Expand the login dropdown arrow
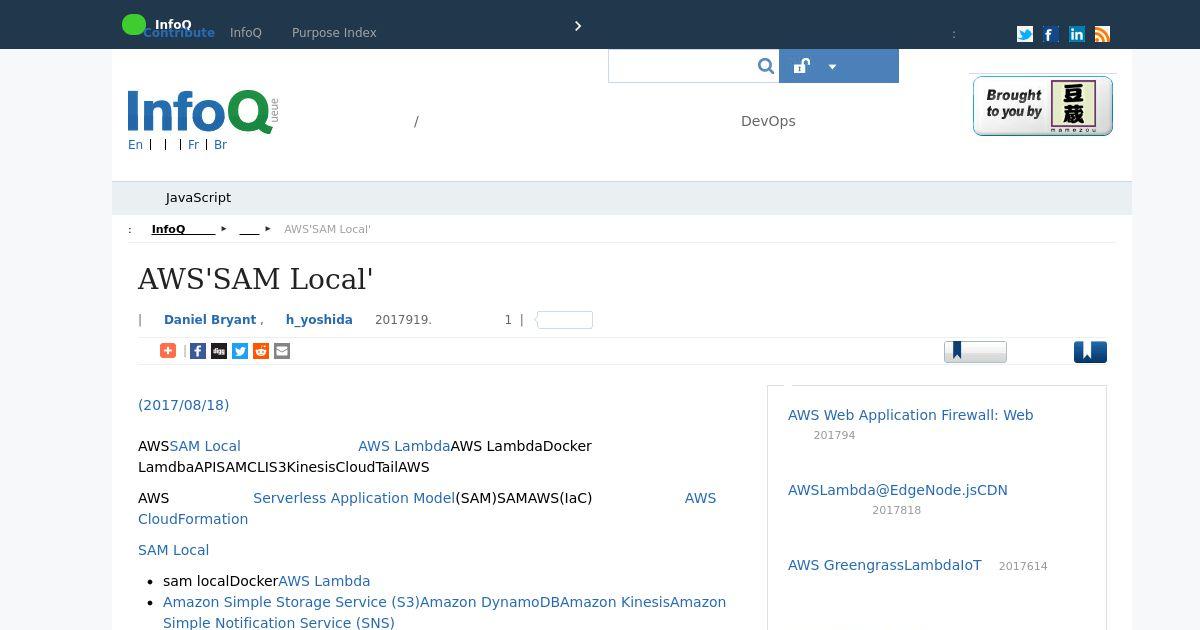 [x=832, y=67]
